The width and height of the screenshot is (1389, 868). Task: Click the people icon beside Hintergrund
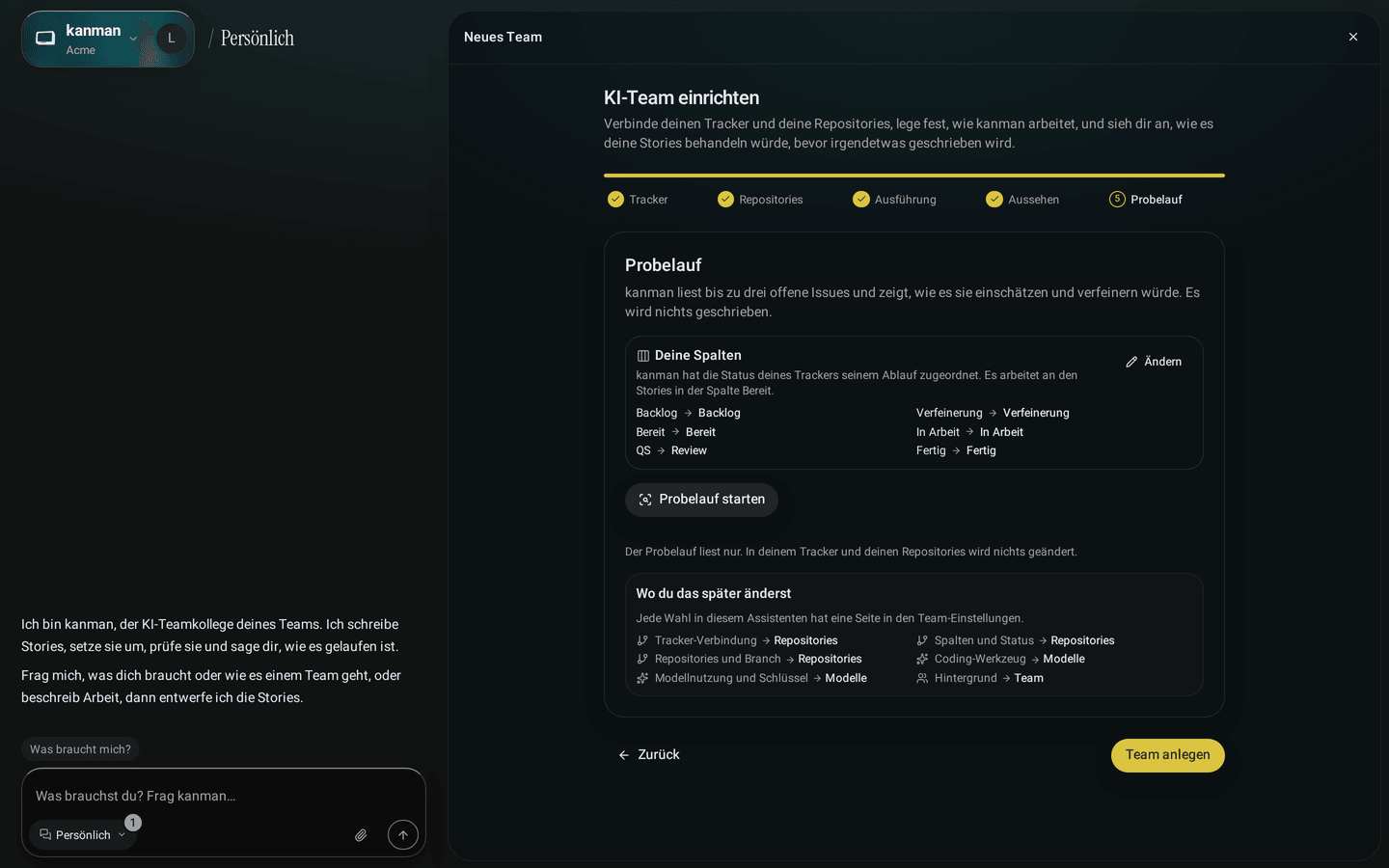[922, 678]
